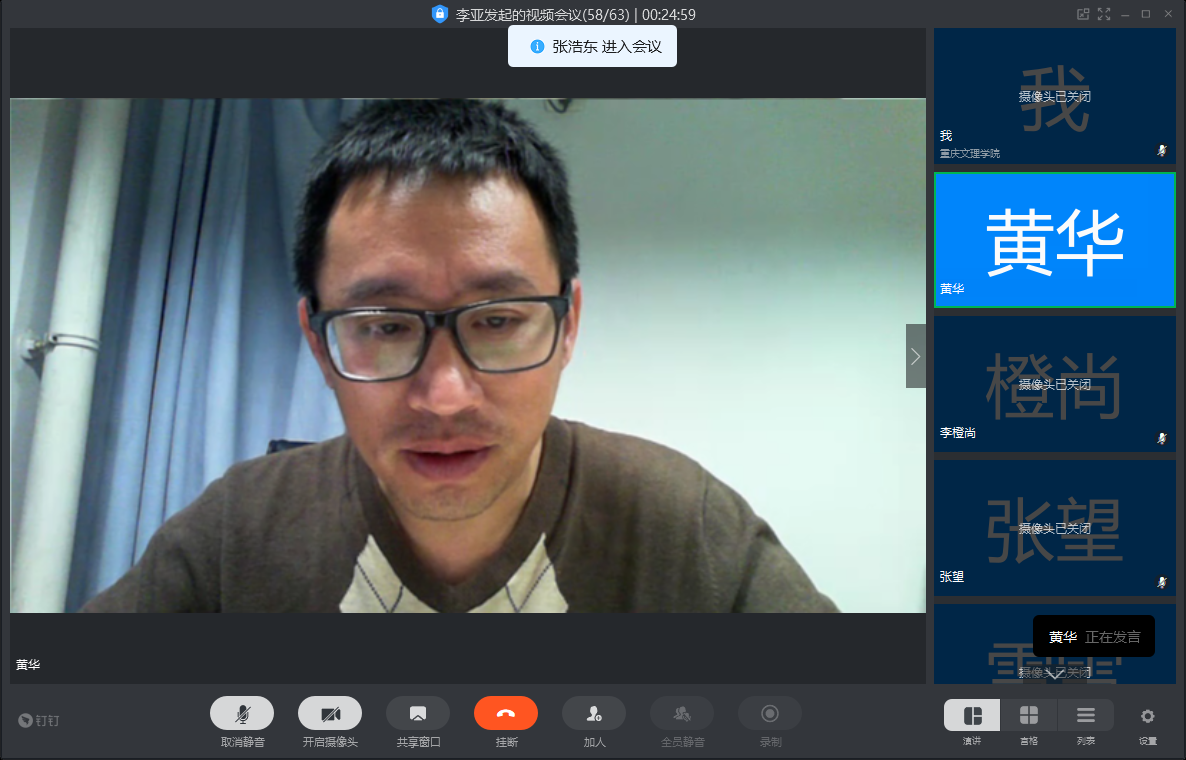
Task: Switch to 演讲 speaker view
Action: click(x=972, y=715)
